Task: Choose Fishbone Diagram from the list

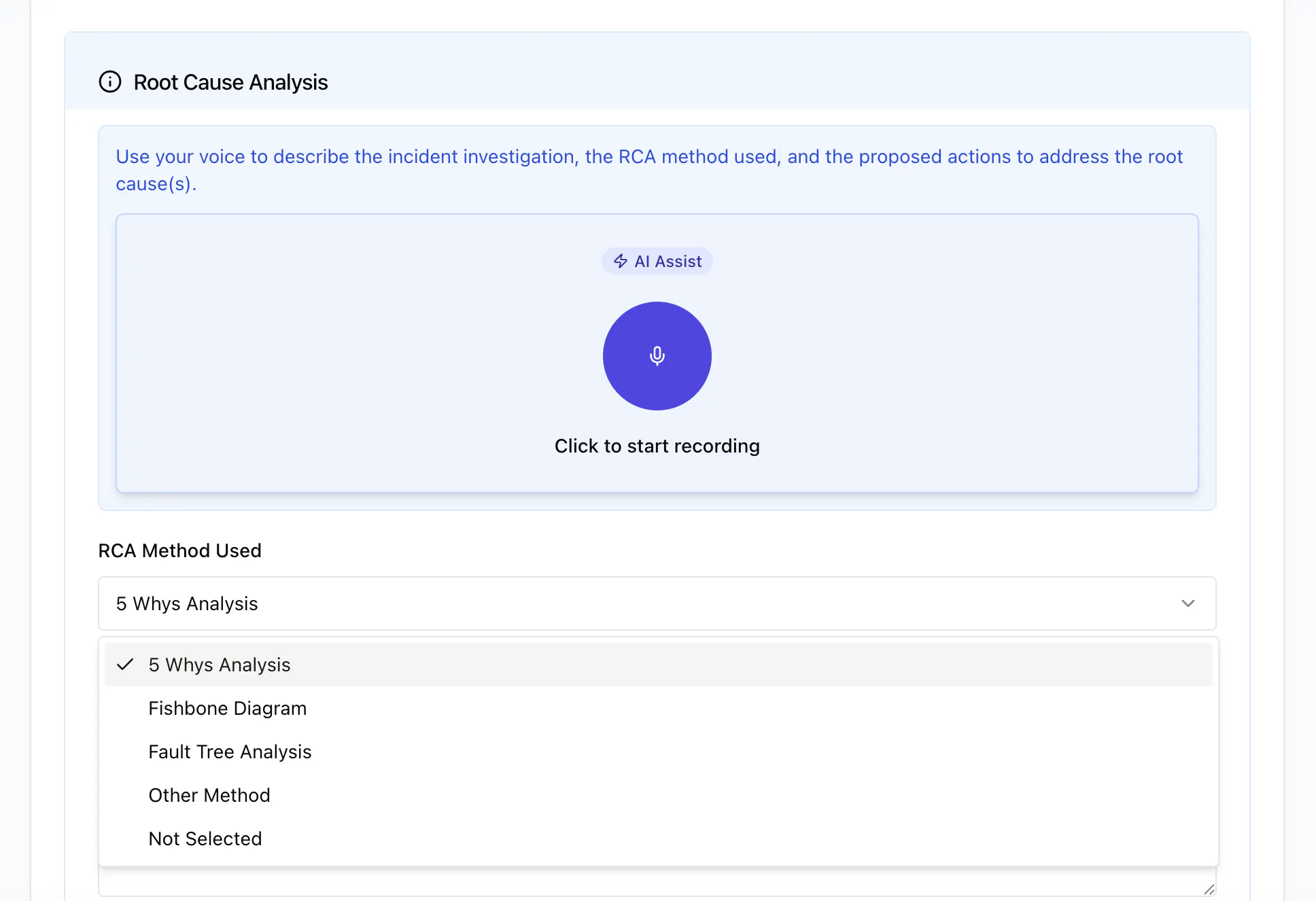Action: coord(658,708)
